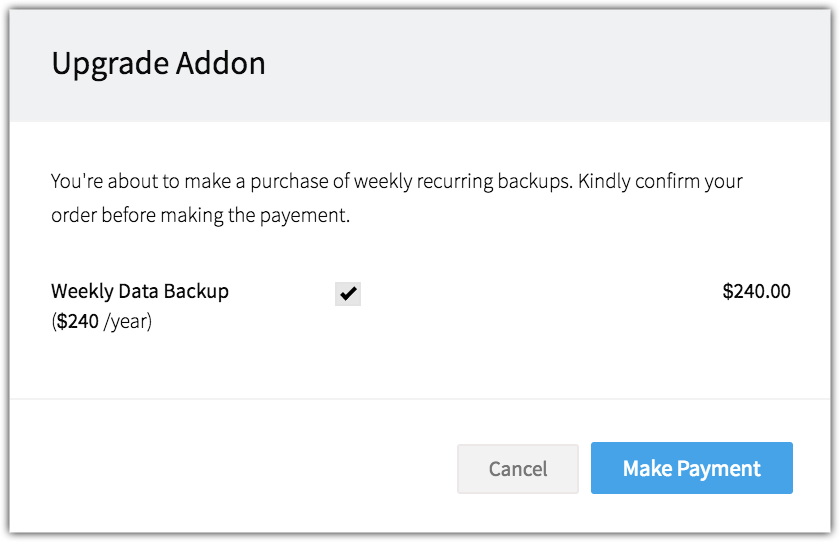
Task: Click the phrase "weekly recurring backups"
Action: click(462, 182)
